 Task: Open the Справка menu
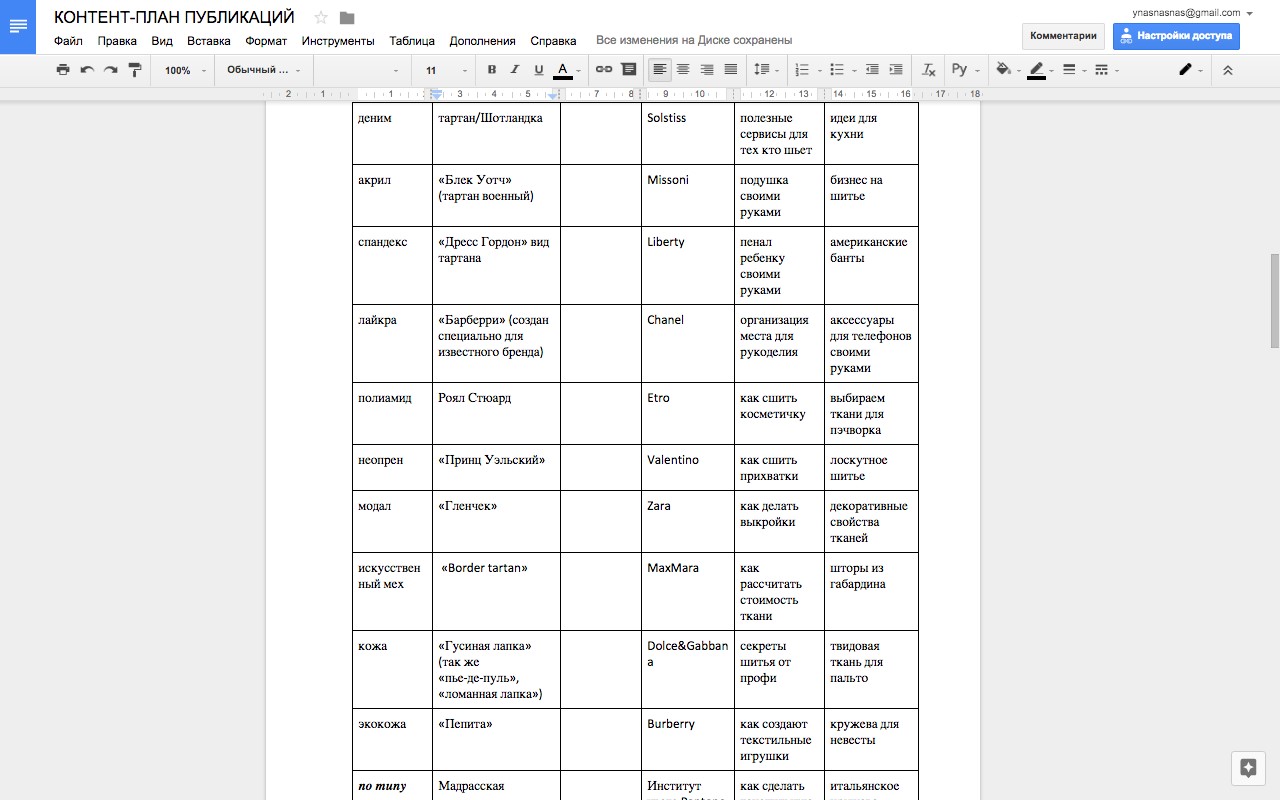[553, 41]
